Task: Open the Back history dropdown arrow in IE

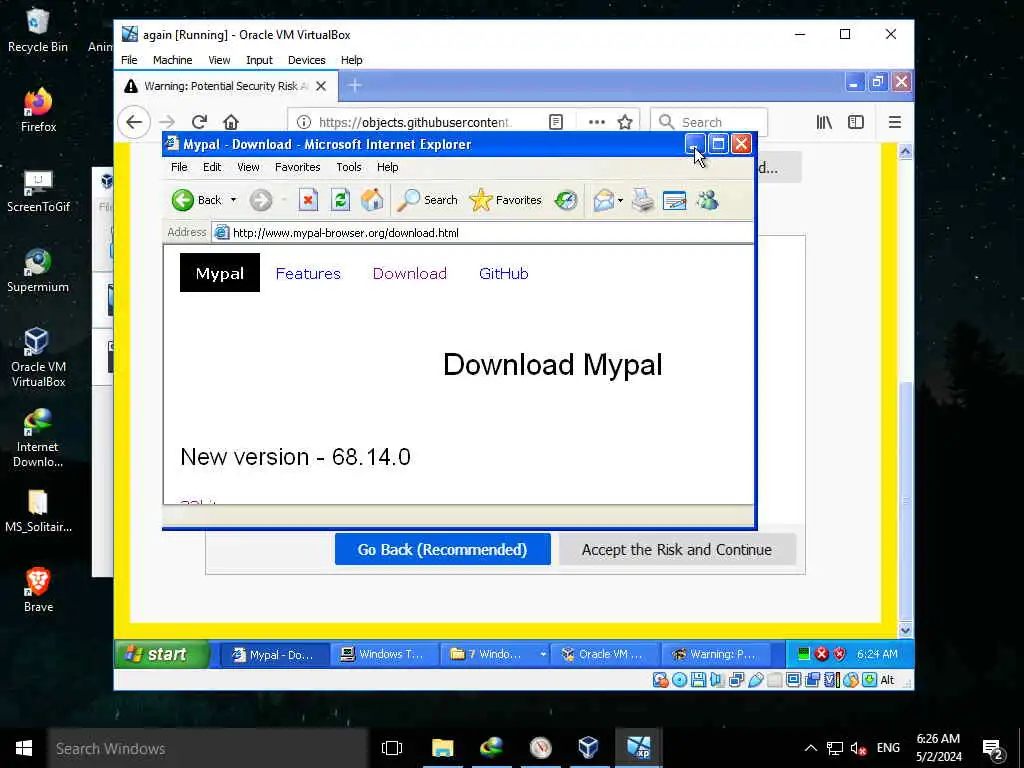Action: click(x=233, y=200)
